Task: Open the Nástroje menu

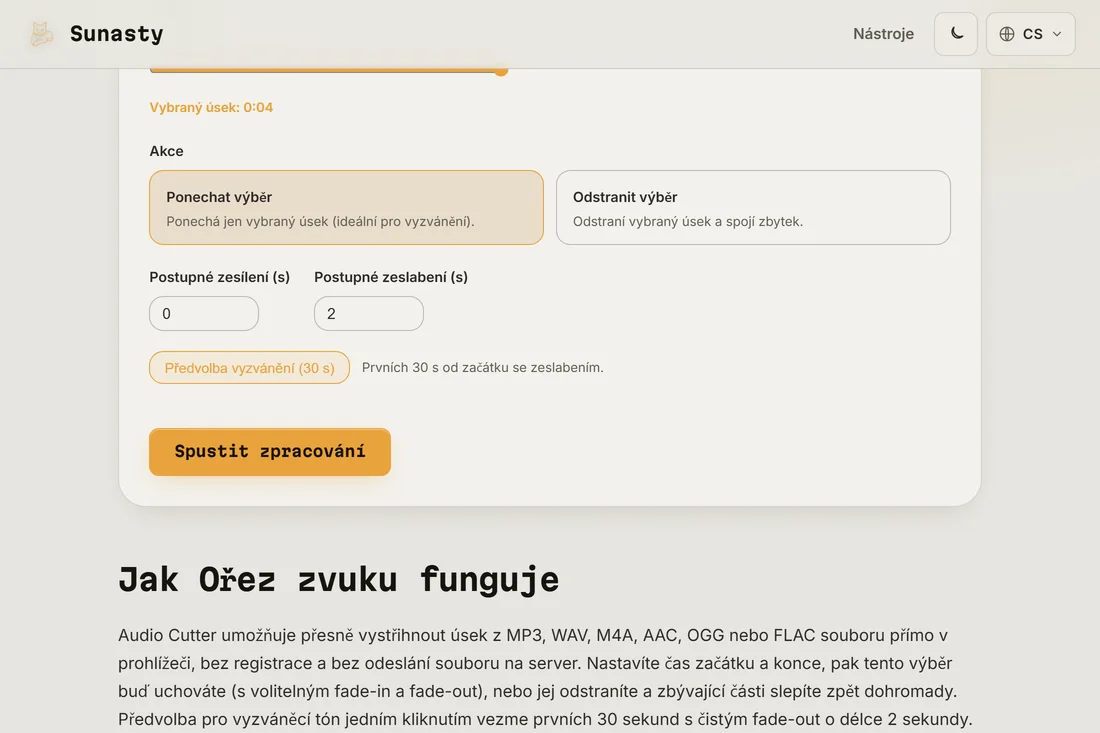Action: [x=883, y=34]
